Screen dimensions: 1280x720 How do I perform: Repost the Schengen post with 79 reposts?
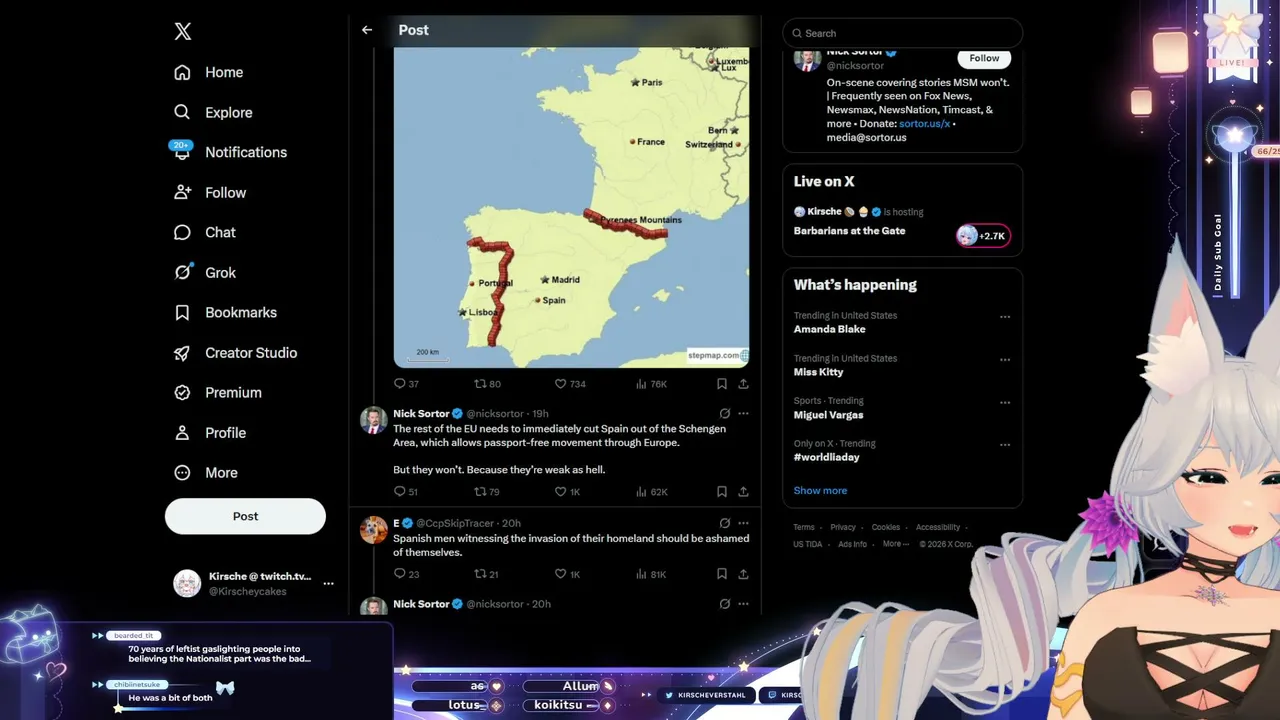tap(487, 492)
